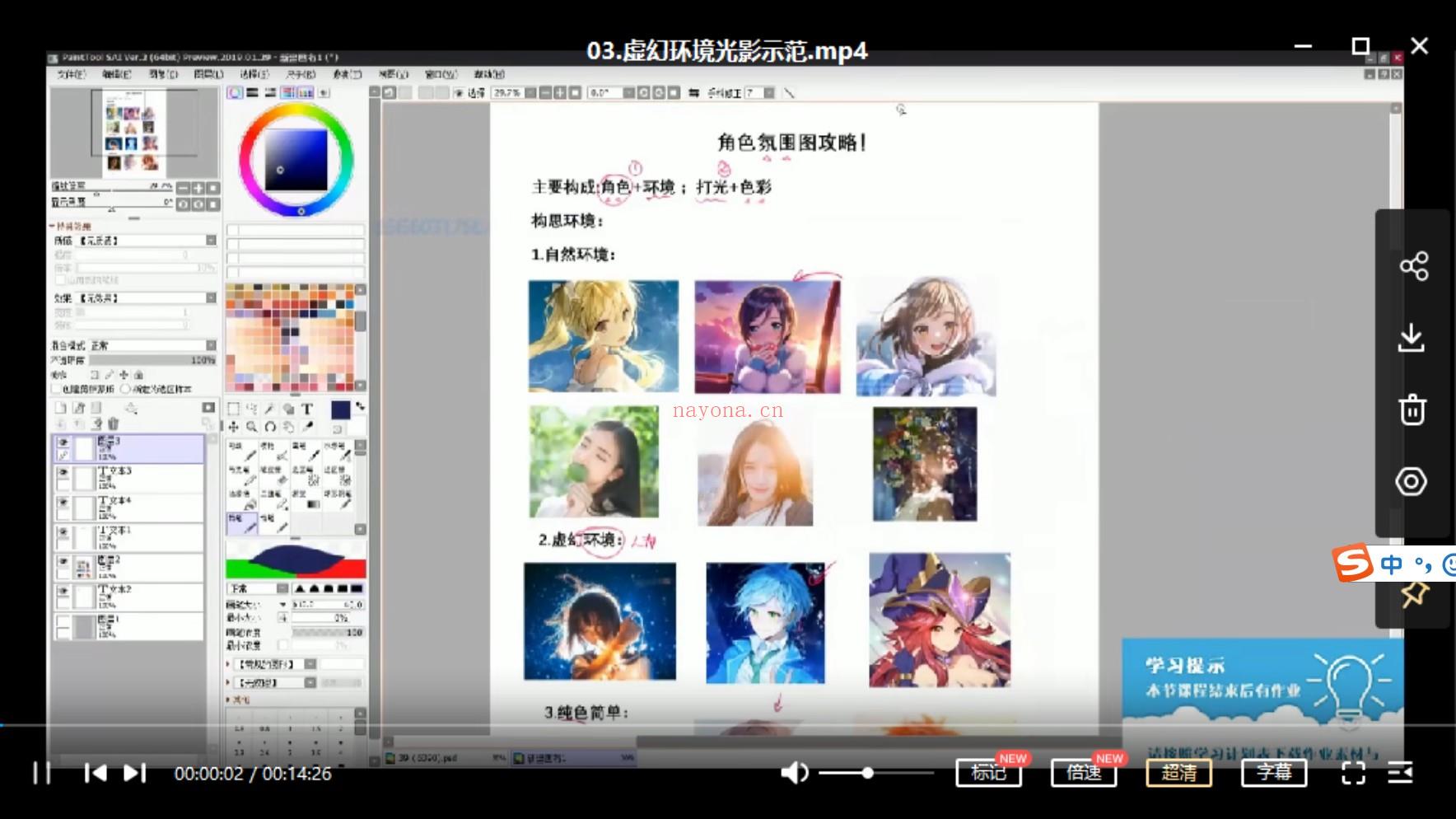The width and height of the screenshot is (1456, 819).
Task: Click the trash delete icon in player sidebar
Action: pos(1412,409)
